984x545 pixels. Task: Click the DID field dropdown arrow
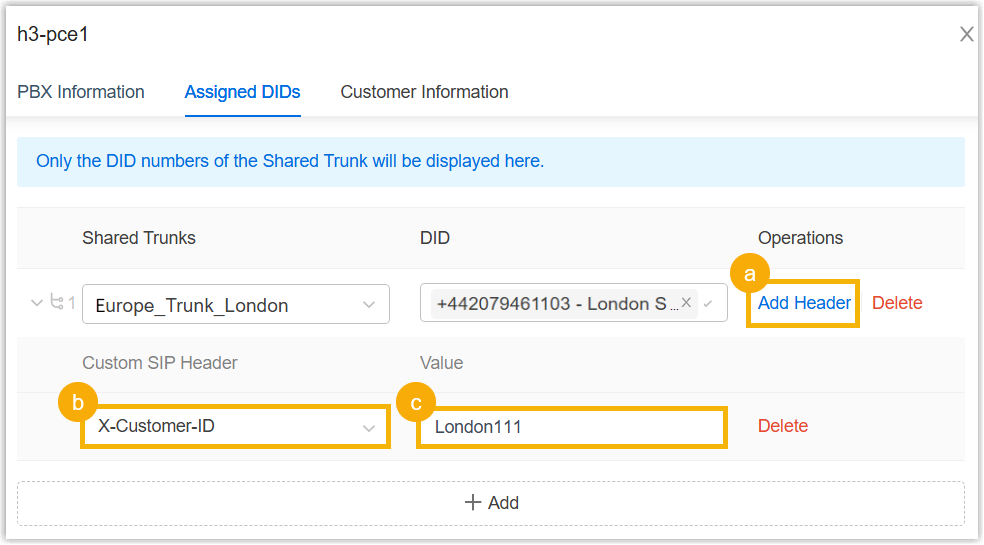tap(709, 304)
